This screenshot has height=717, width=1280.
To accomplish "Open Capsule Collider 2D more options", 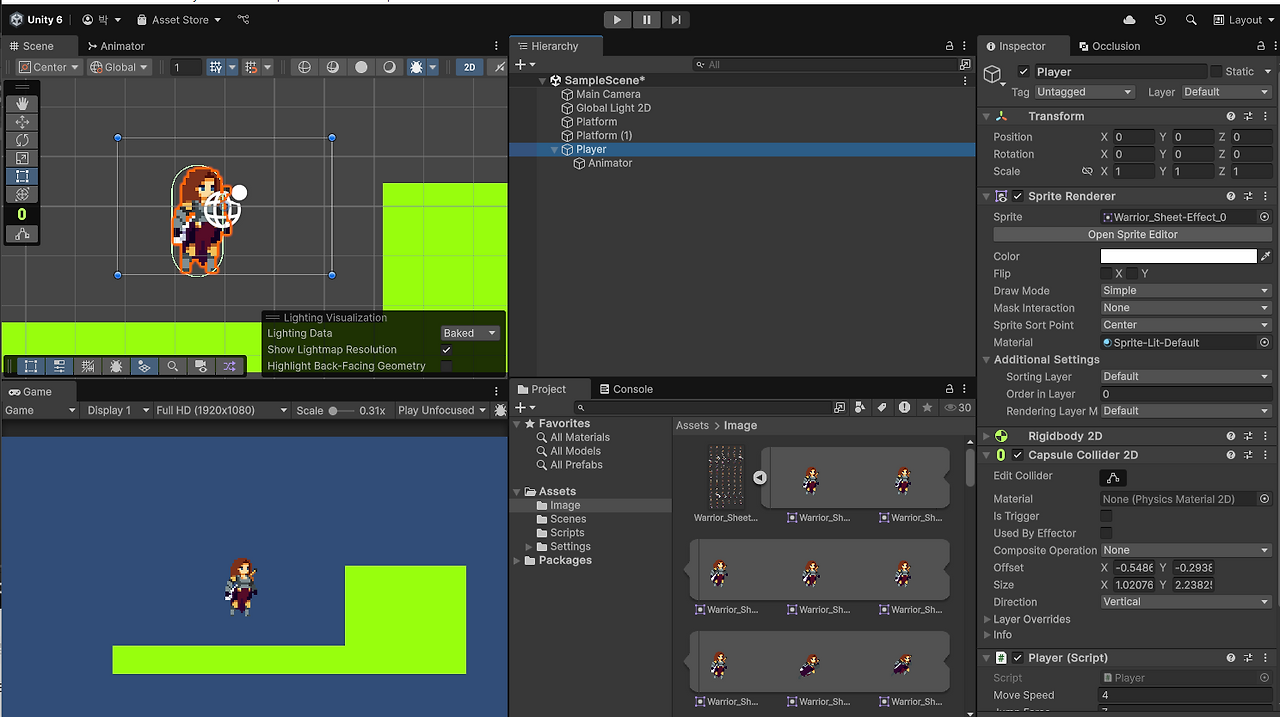I will click(1265, 455).
